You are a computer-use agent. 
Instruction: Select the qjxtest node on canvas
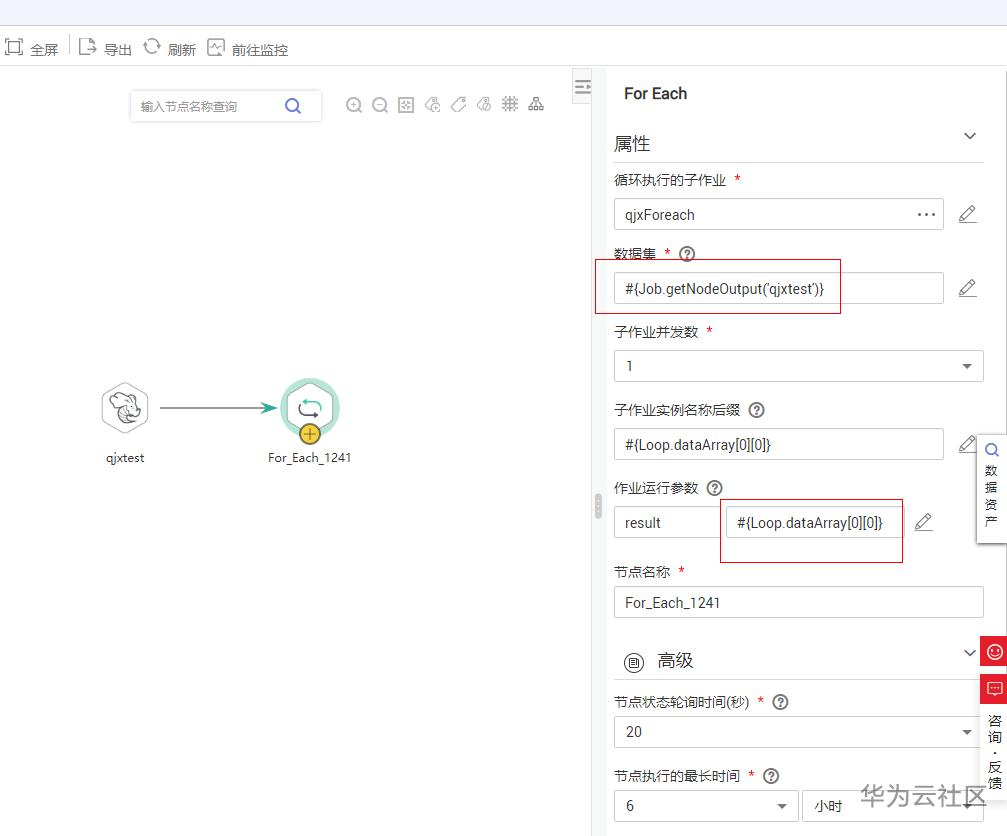(x=125, y=408)
